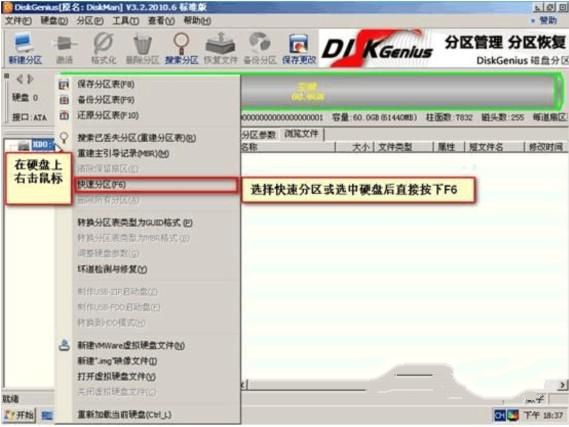Click the 开始 Start button
This screenshot has height=427, width=569.
[19, 415]
